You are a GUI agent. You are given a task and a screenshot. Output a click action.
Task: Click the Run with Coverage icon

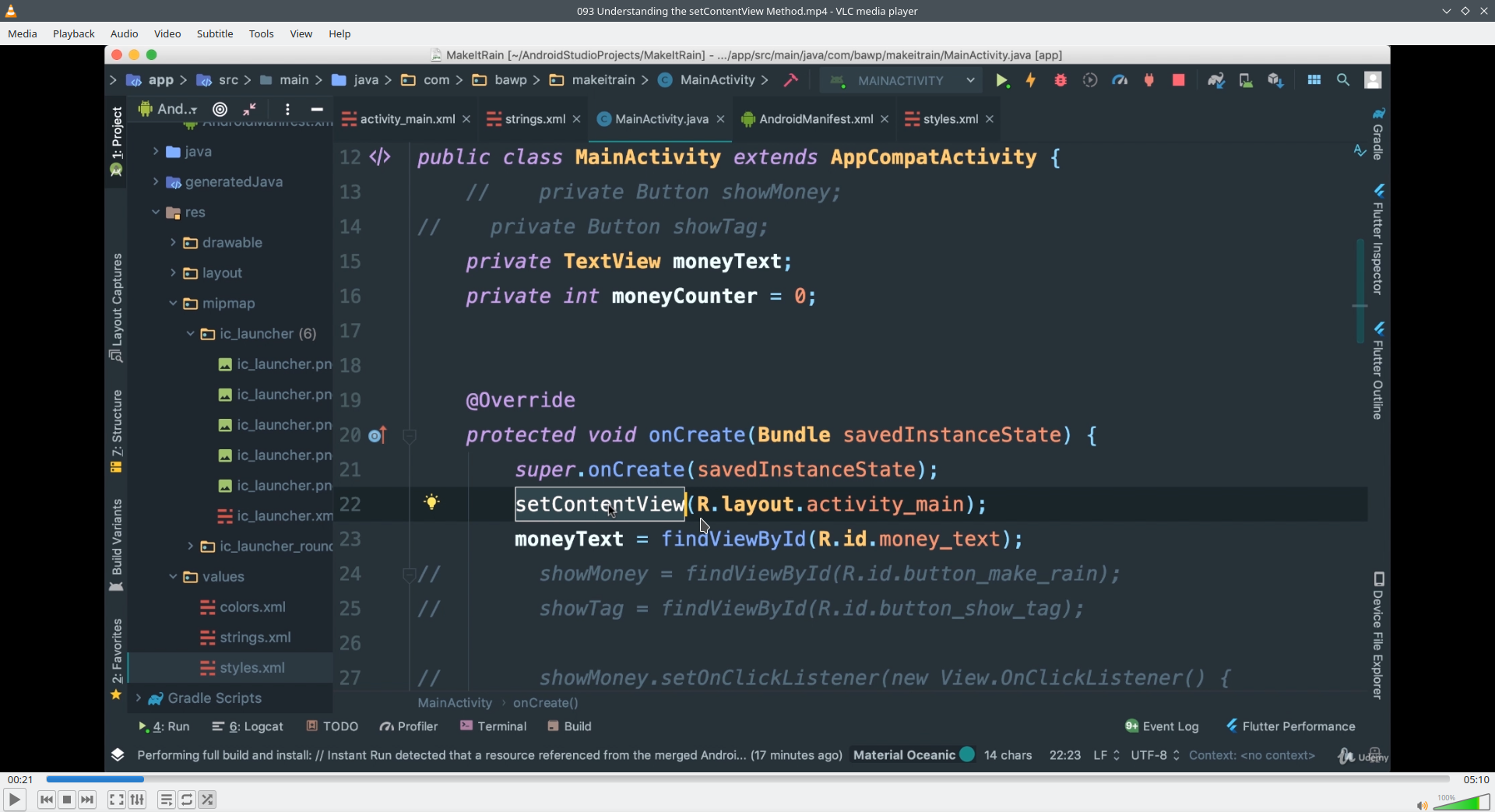pos(1090,80)
